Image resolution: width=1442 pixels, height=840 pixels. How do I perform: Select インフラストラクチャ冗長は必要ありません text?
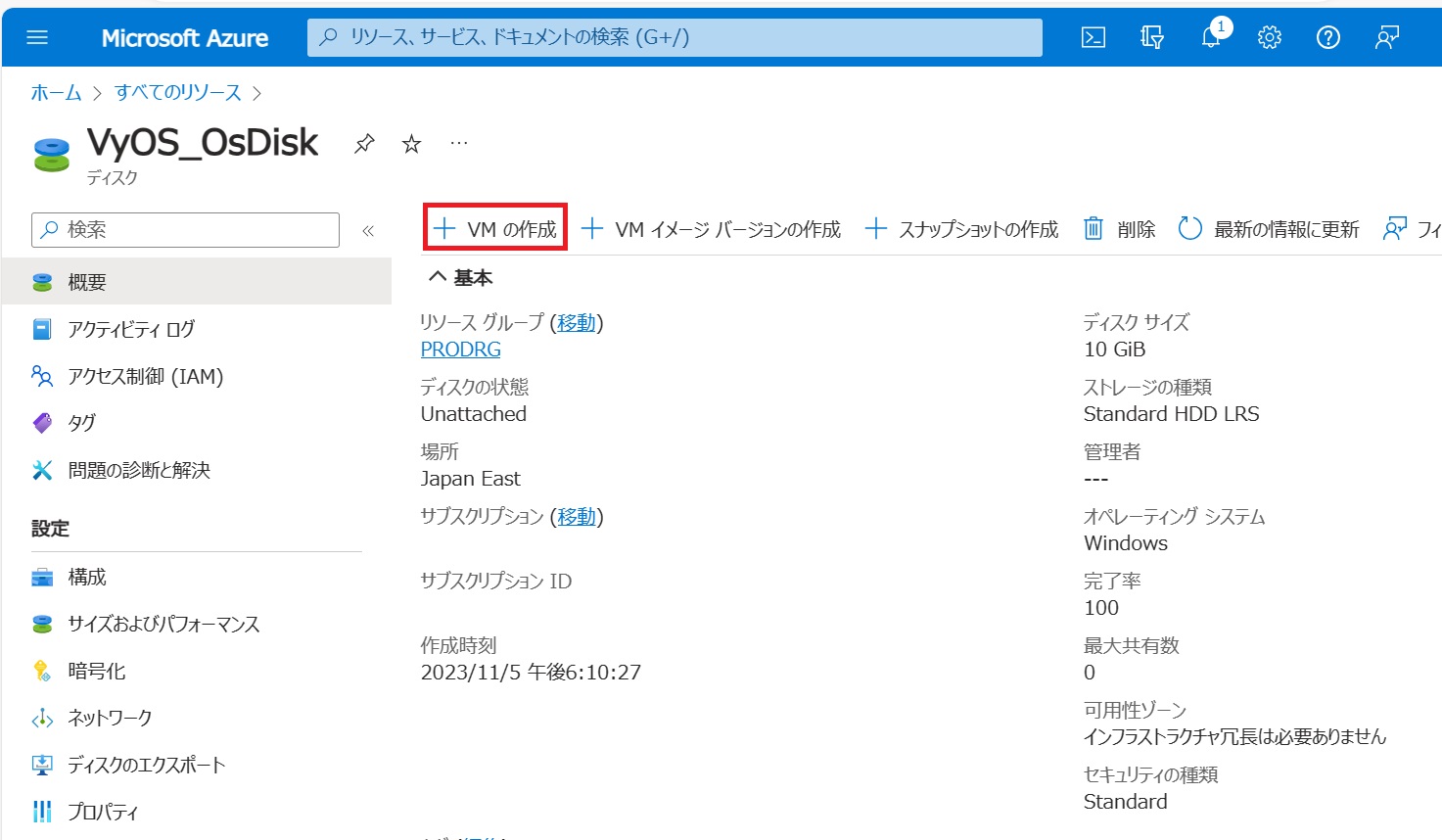tap(1234, 737)
